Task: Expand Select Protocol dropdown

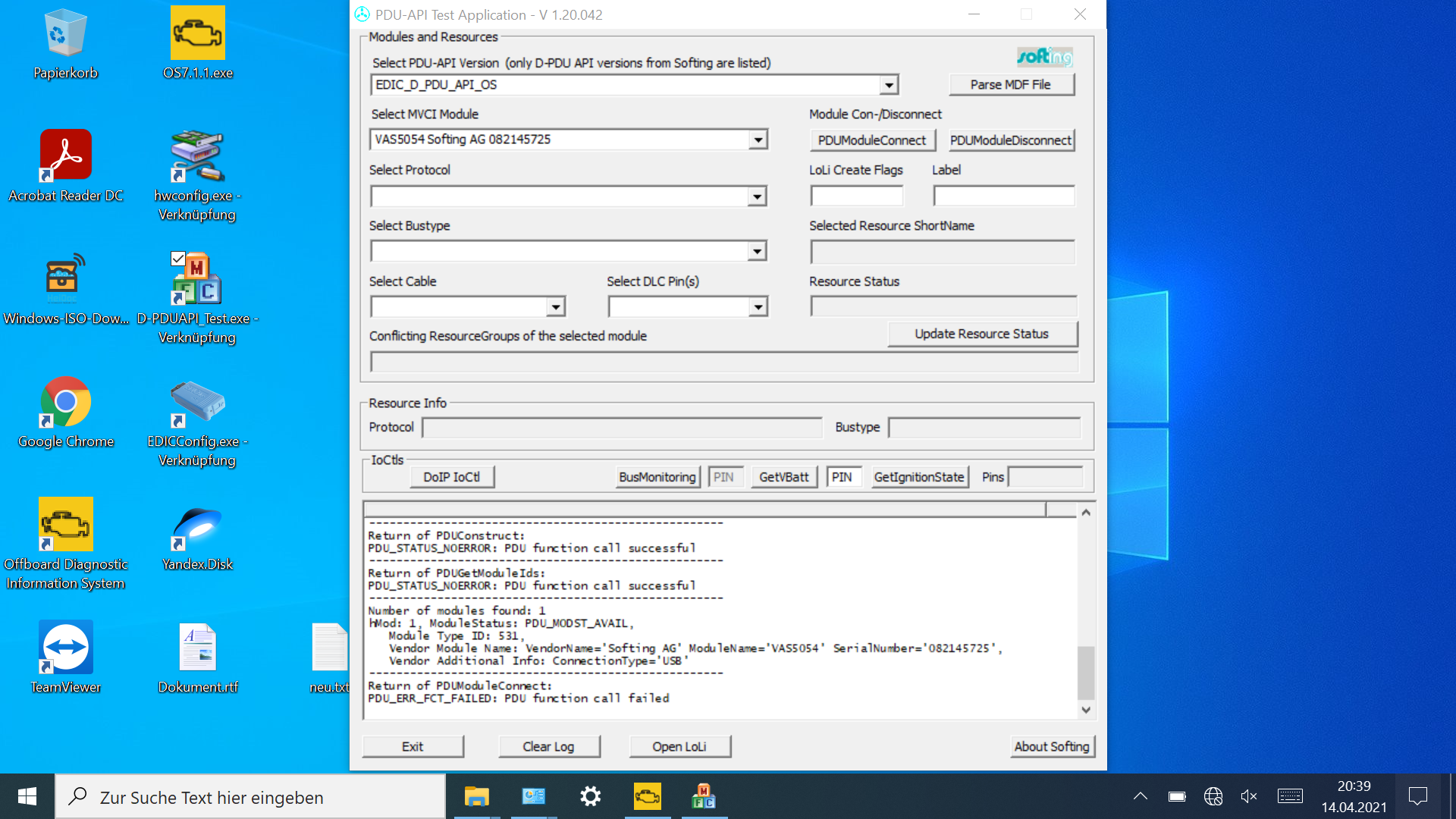Action: pos(757,196)
